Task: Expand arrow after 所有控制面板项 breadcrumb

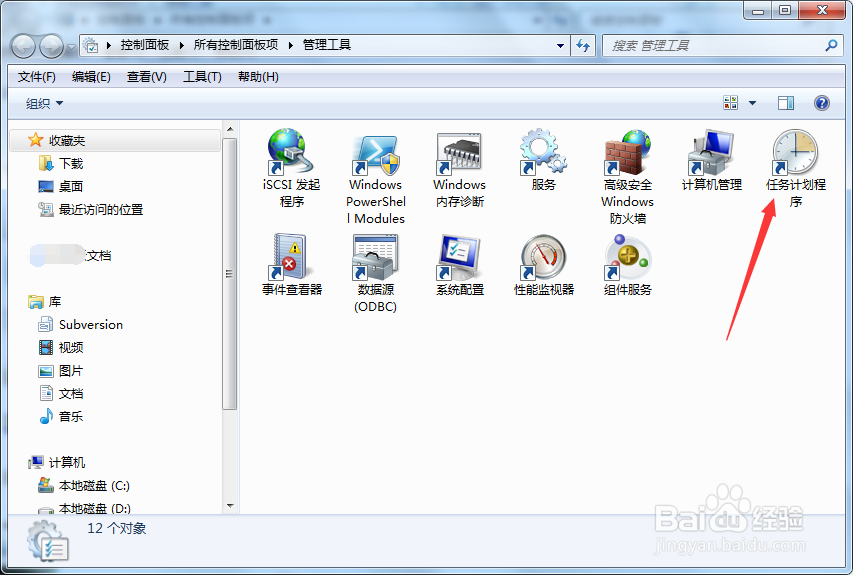Action: pyautogui.click(x=291, y=46)
